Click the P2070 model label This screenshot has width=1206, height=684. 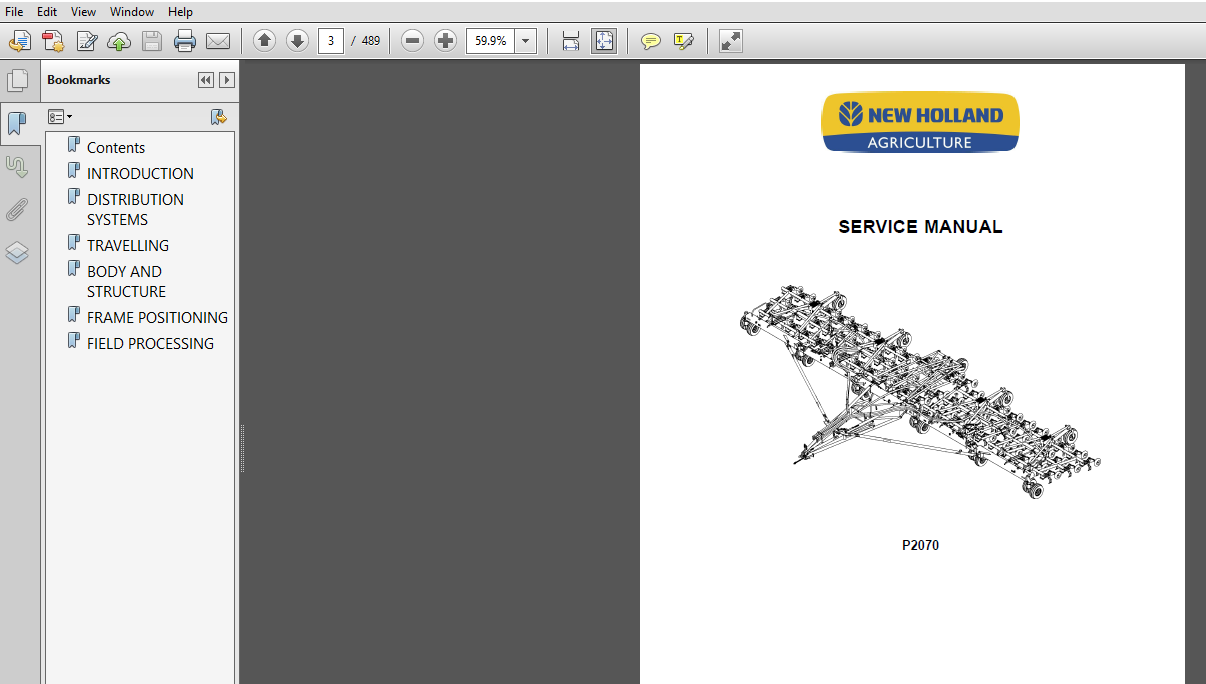pos(920,545)
